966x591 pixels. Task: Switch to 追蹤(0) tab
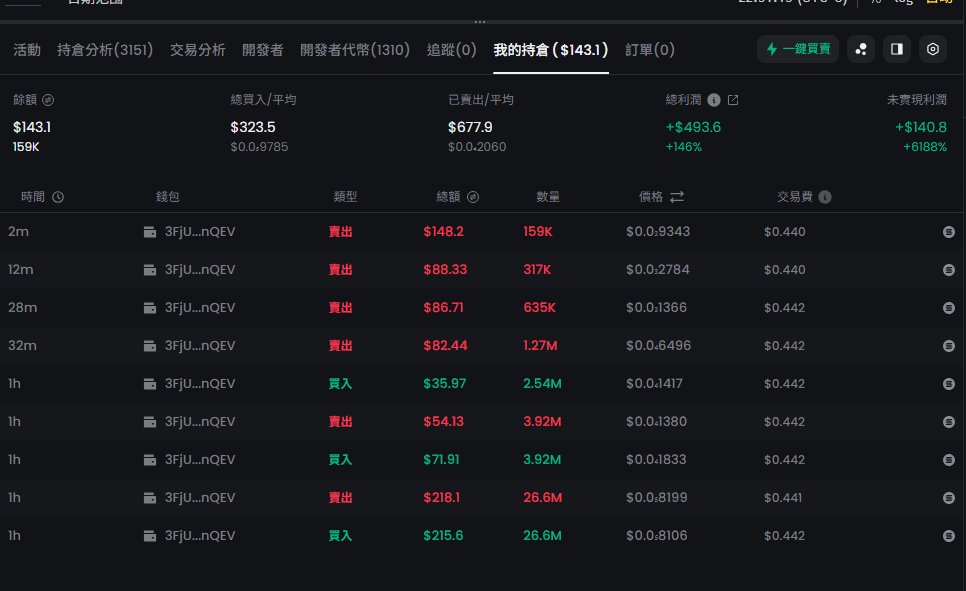click(x=452, y=50)
